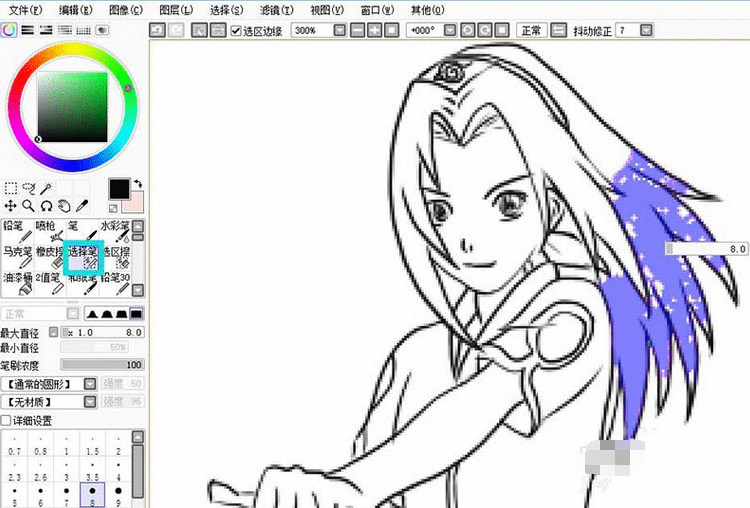The height and width of the screenshot is (508, 750).
Task: Click the 正常 view mode button
Action: pos(530,31)
